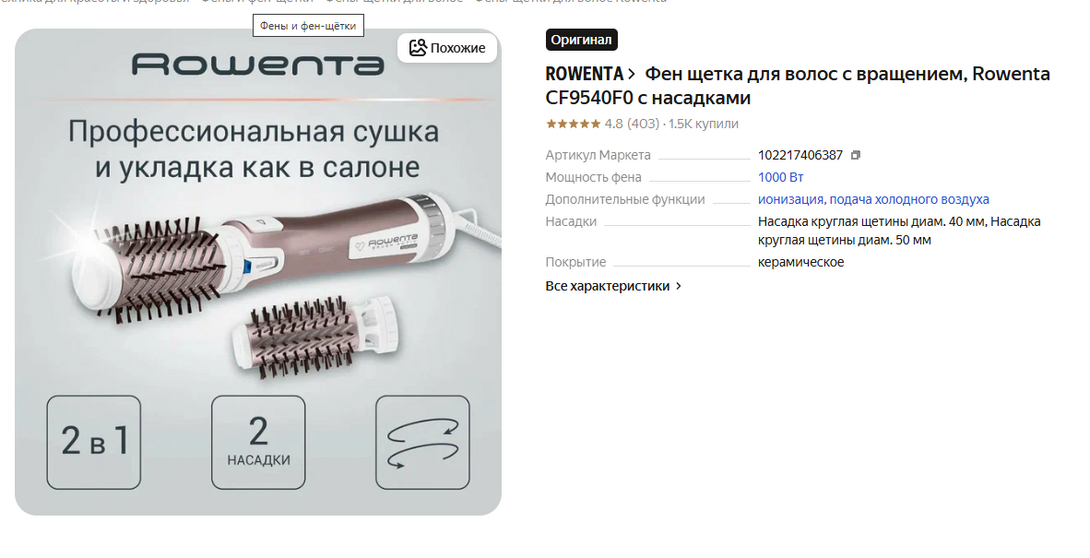Click the Фены-щётки для волос Rowenta breadcrumb
Screen dimensions: 1090x558
pos(571,1)
